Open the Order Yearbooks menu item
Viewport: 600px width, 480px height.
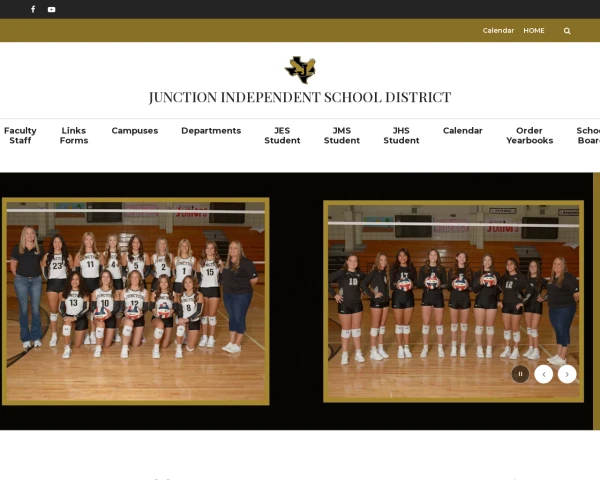530,136
